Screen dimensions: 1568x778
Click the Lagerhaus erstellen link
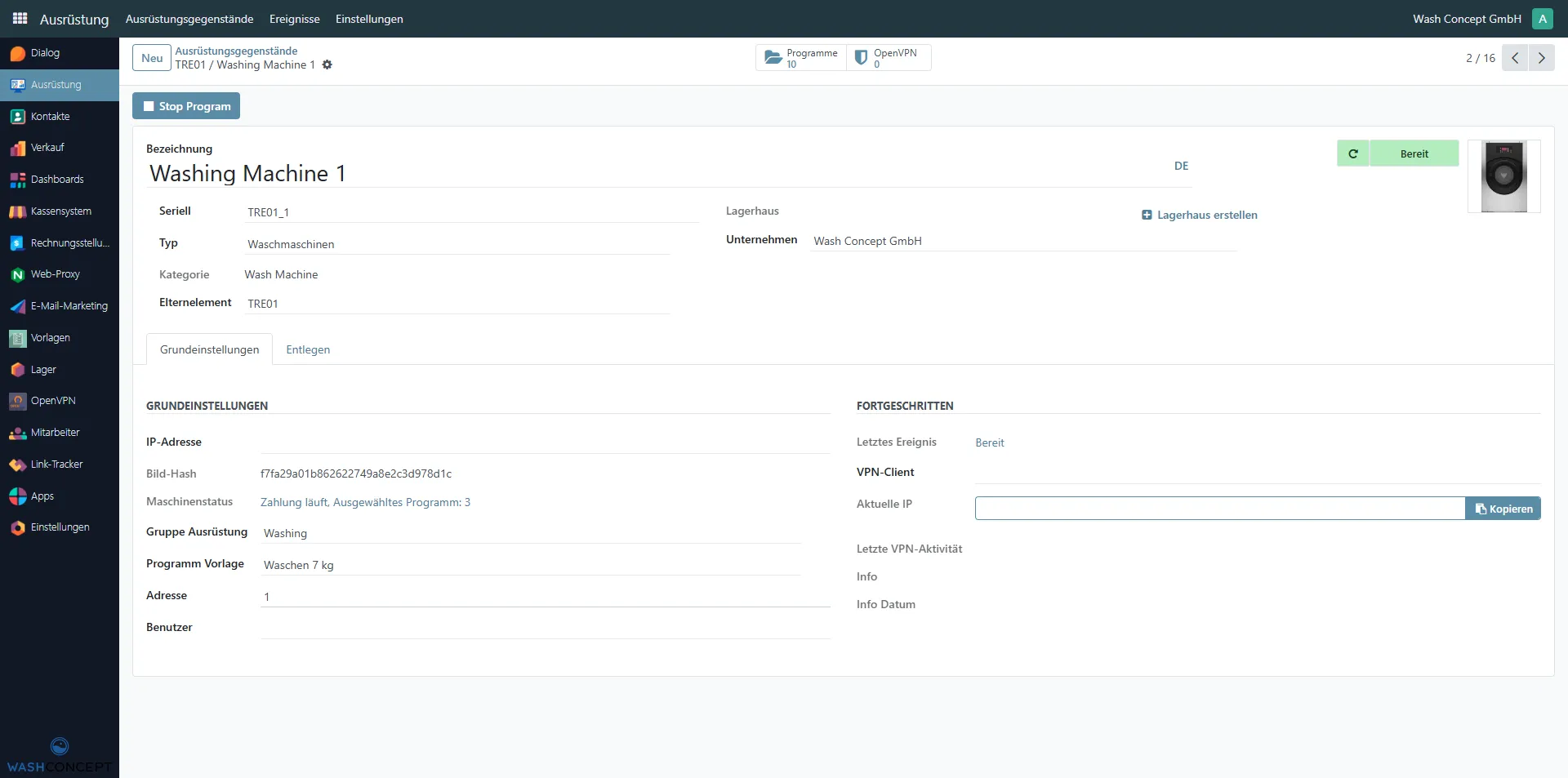click(1199, 216)
